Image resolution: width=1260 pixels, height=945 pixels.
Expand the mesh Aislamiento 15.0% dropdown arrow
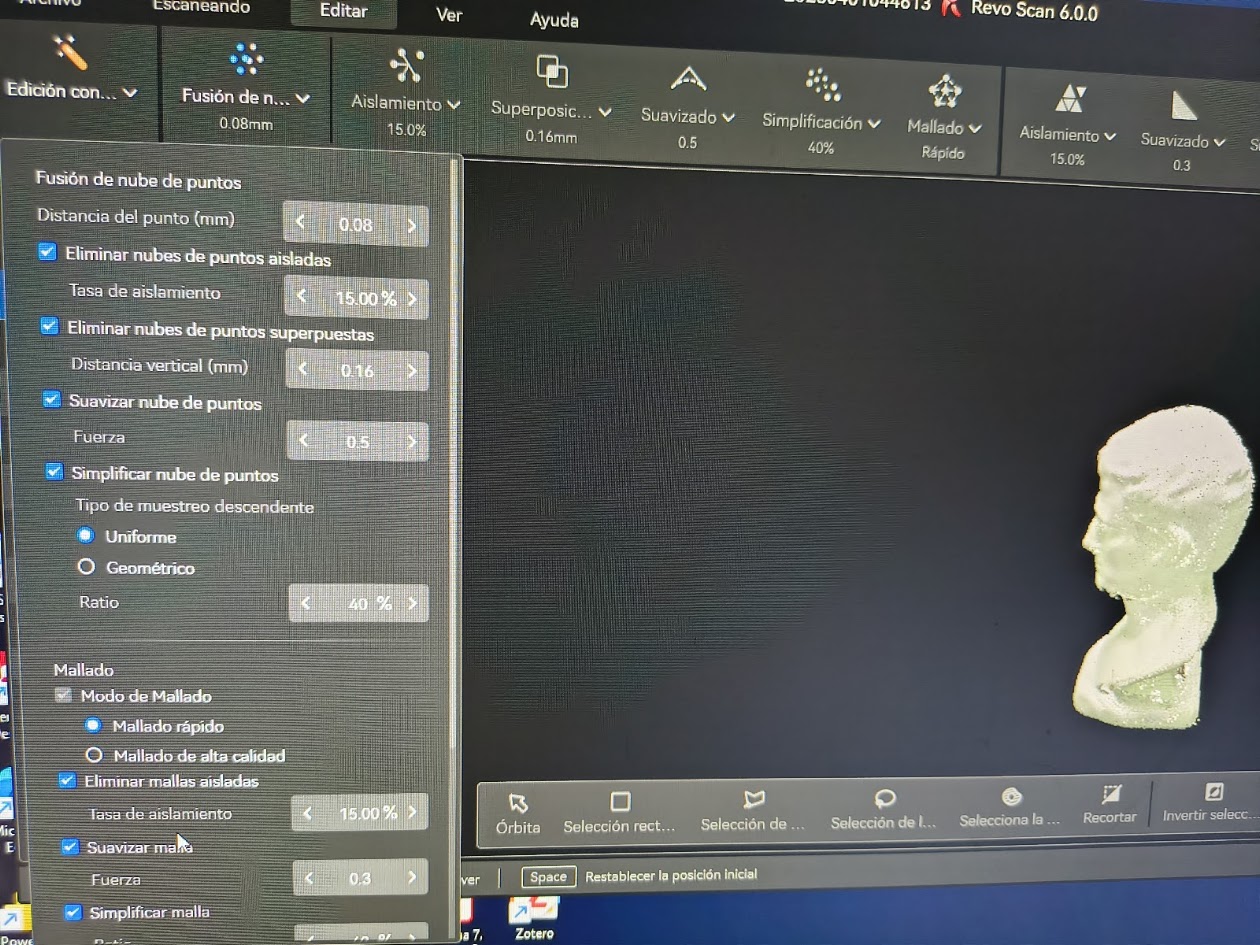pyautogui.click(x=1110, y=136)
